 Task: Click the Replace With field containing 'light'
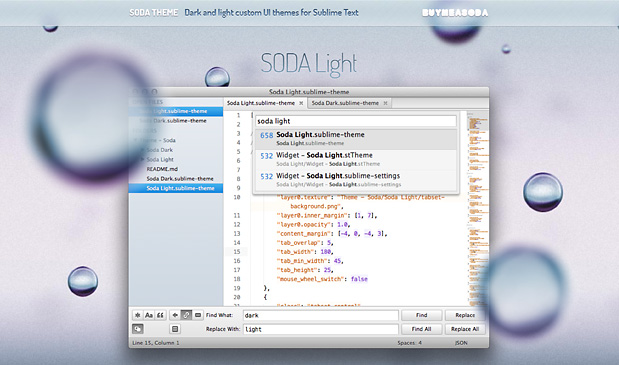pyautogui.click(x=321, y=329)
